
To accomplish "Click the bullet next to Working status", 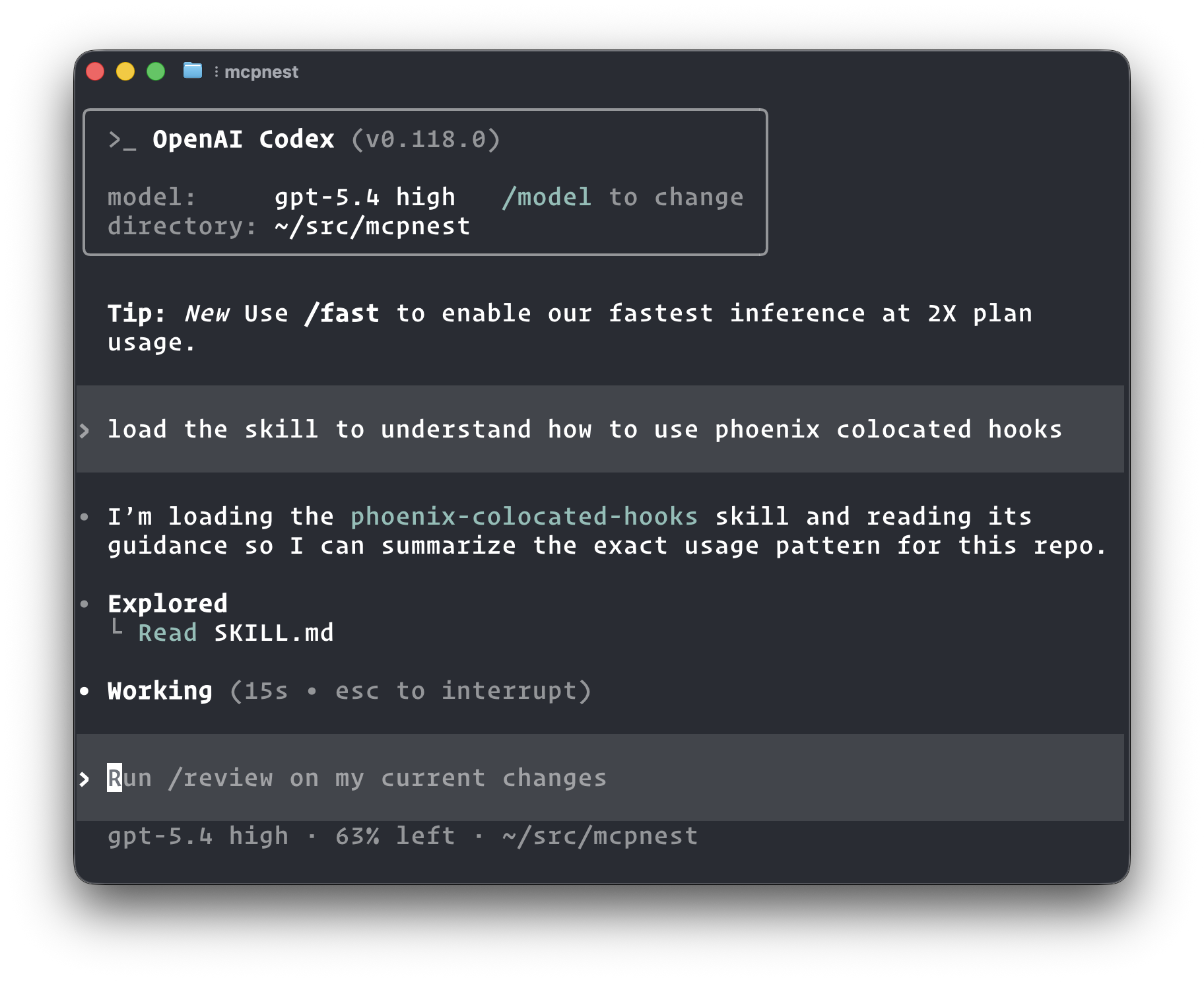I will click(x=84, y=690).
